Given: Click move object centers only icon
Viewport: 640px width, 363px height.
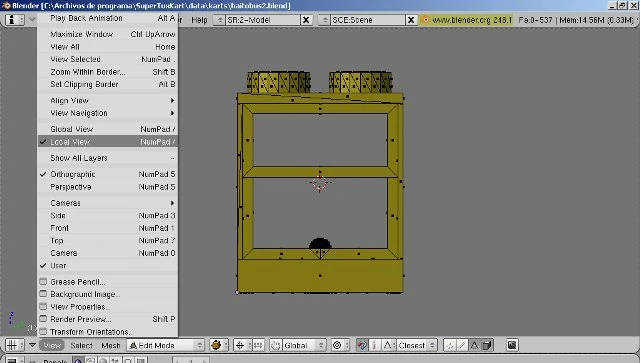Looking at the screenshot, I should [x=258, y=345].
